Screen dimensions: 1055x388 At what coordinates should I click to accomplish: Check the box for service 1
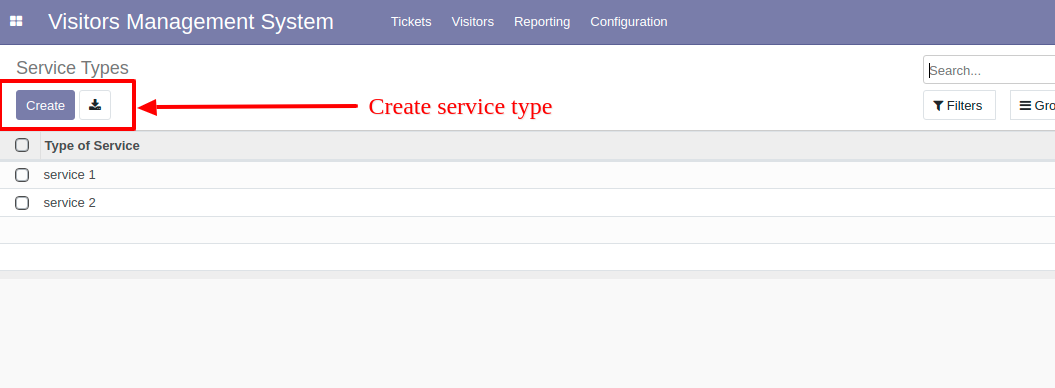point(22,175)
